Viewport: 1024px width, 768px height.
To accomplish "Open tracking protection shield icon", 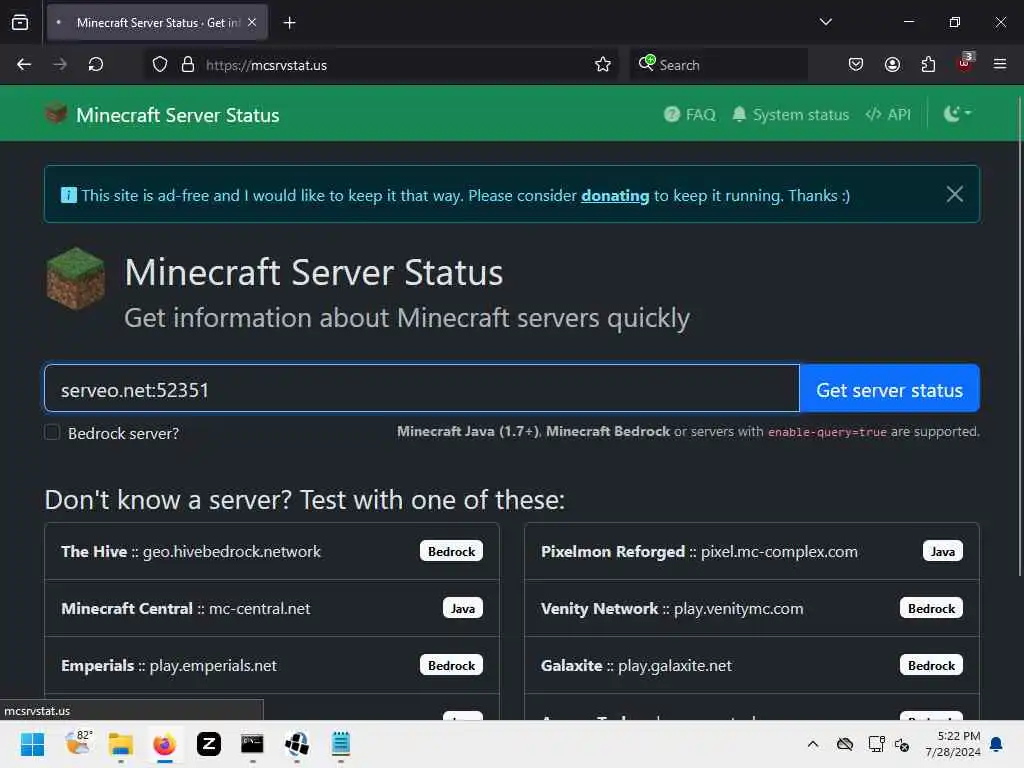I will pyautogui.click(x=160, y=65).
